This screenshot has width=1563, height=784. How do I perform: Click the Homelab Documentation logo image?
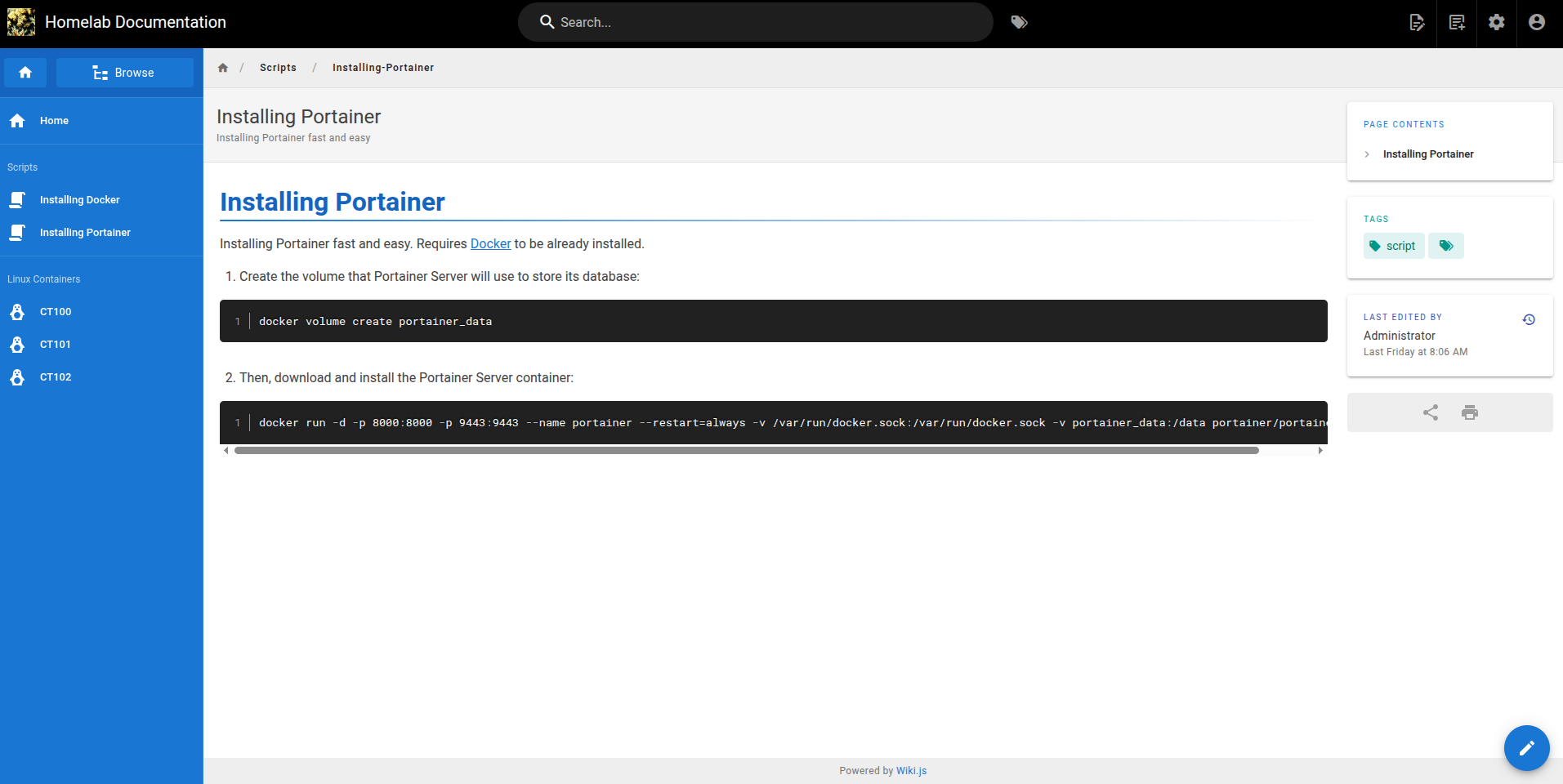21,22
